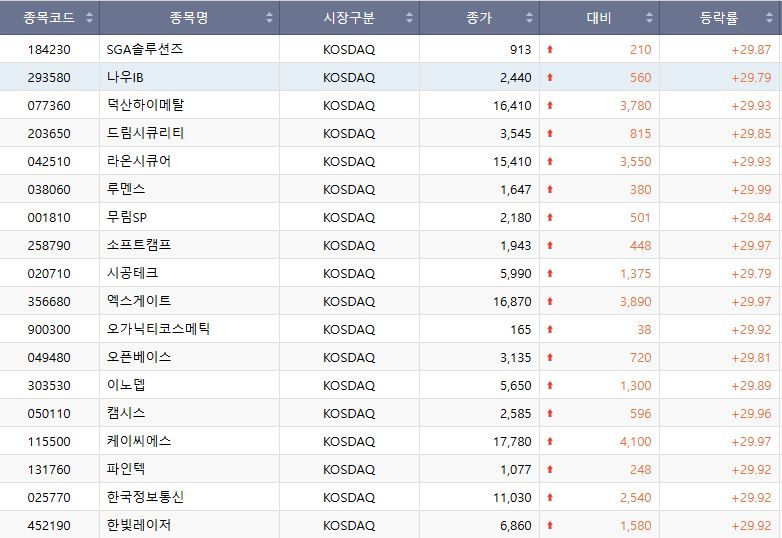Sort by the 종목명 sort arrows
Viewport: 782px width, 538px height.
(269, 18)
